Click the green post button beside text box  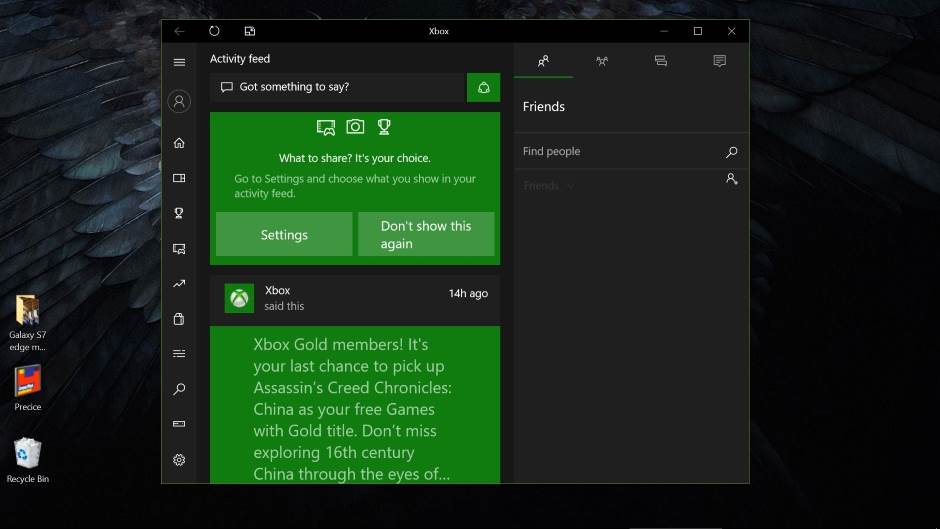[483, 87]
